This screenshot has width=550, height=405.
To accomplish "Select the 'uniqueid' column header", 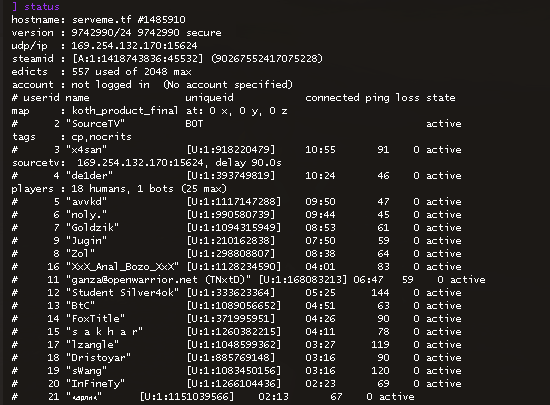I will click(209, 98).
